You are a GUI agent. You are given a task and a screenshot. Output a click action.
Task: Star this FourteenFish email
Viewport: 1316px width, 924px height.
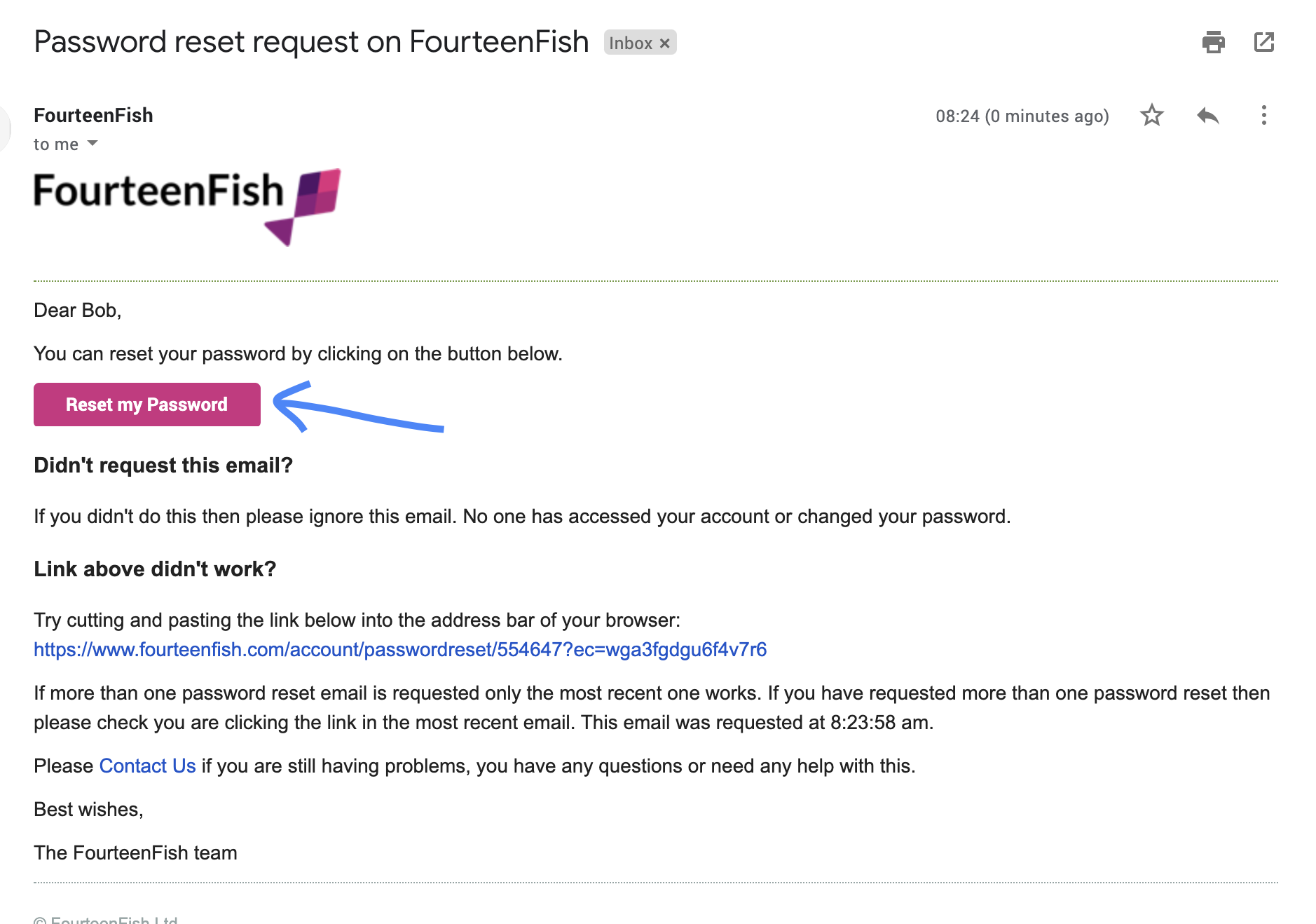tap(1151, 115)
